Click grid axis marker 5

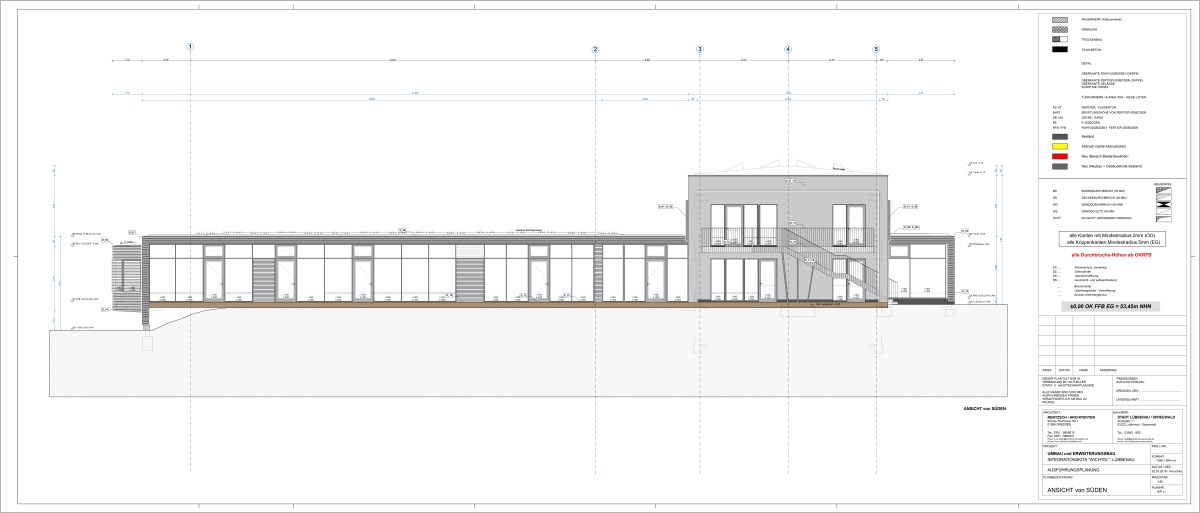876,48
